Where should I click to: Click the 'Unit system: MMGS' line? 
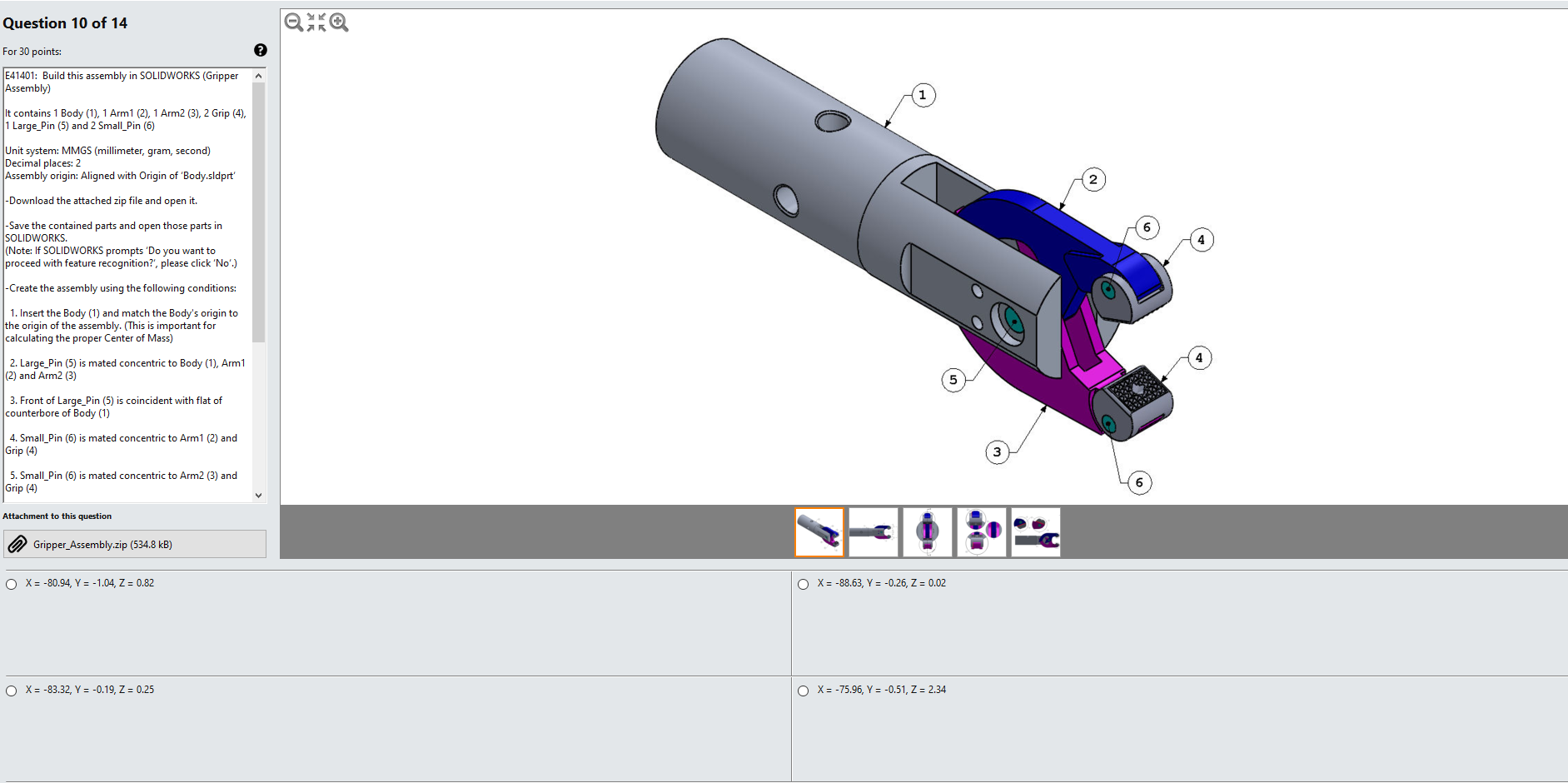coord(107,151)
